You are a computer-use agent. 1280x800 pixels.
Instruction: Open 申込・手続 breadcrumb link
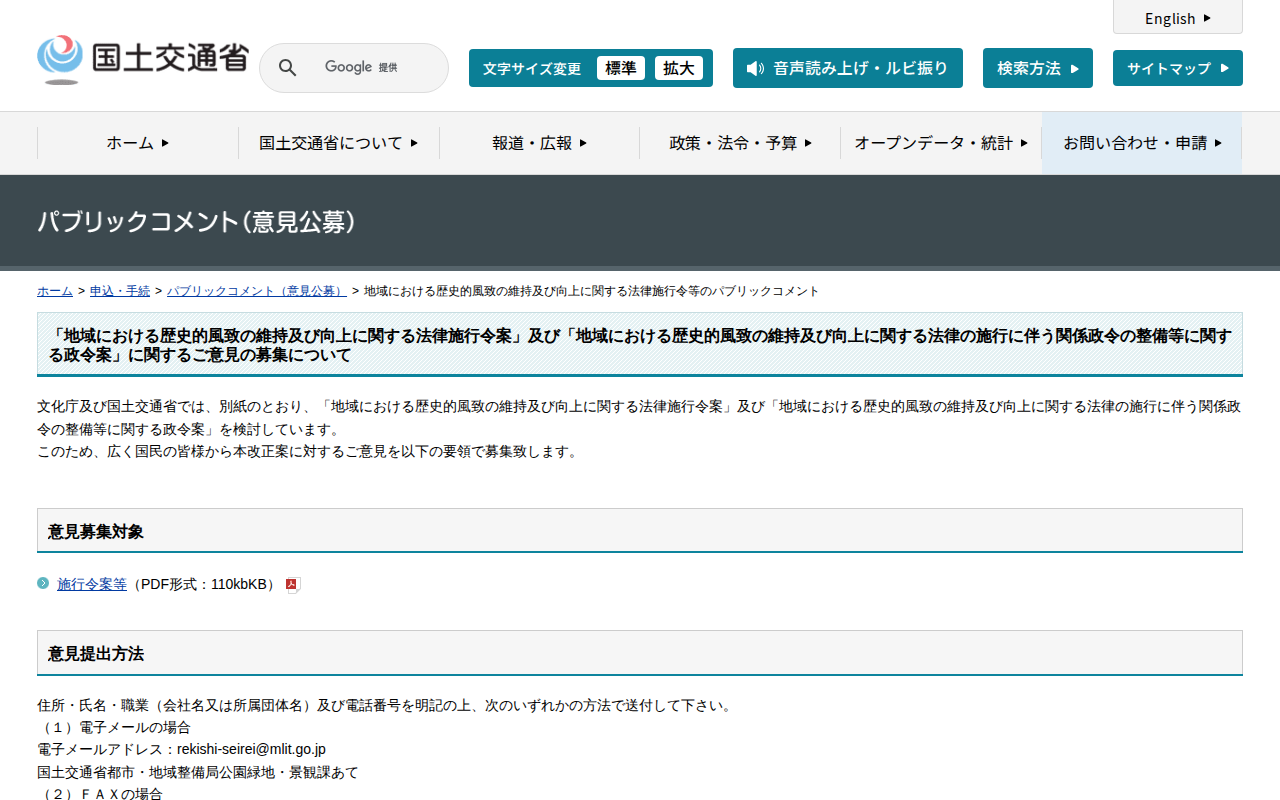[x=120, y=291]
